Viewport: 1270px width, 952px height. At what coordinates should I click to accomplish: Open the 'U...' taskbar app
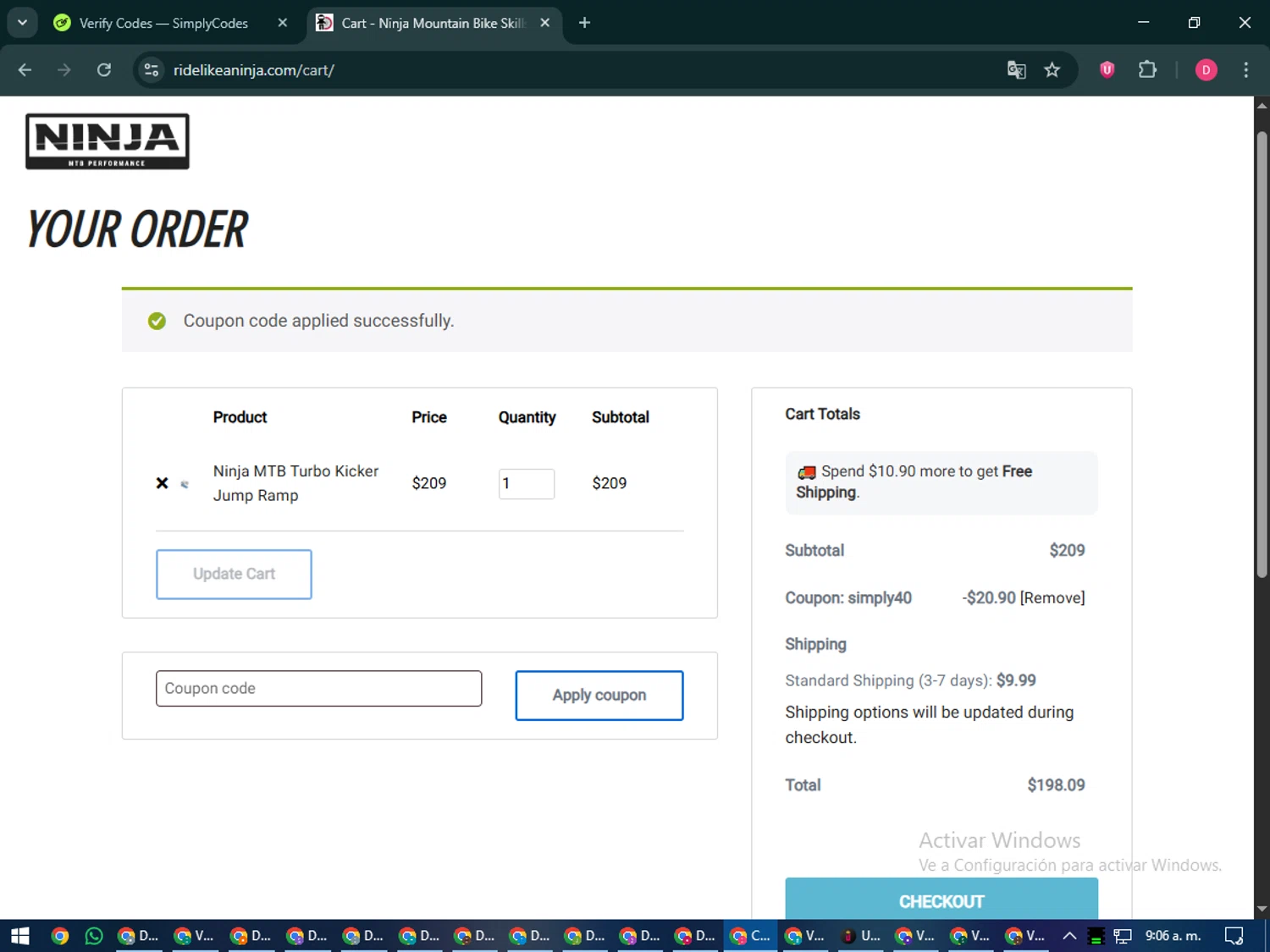click(860, 936)
